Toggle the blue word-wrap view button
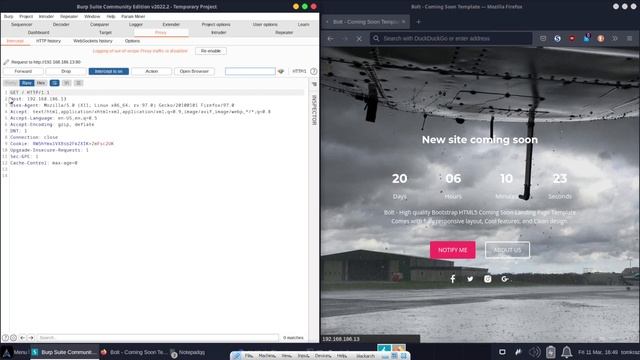This screenshot has height=360, width=640. pyautogui.click(x=54, y=83)
